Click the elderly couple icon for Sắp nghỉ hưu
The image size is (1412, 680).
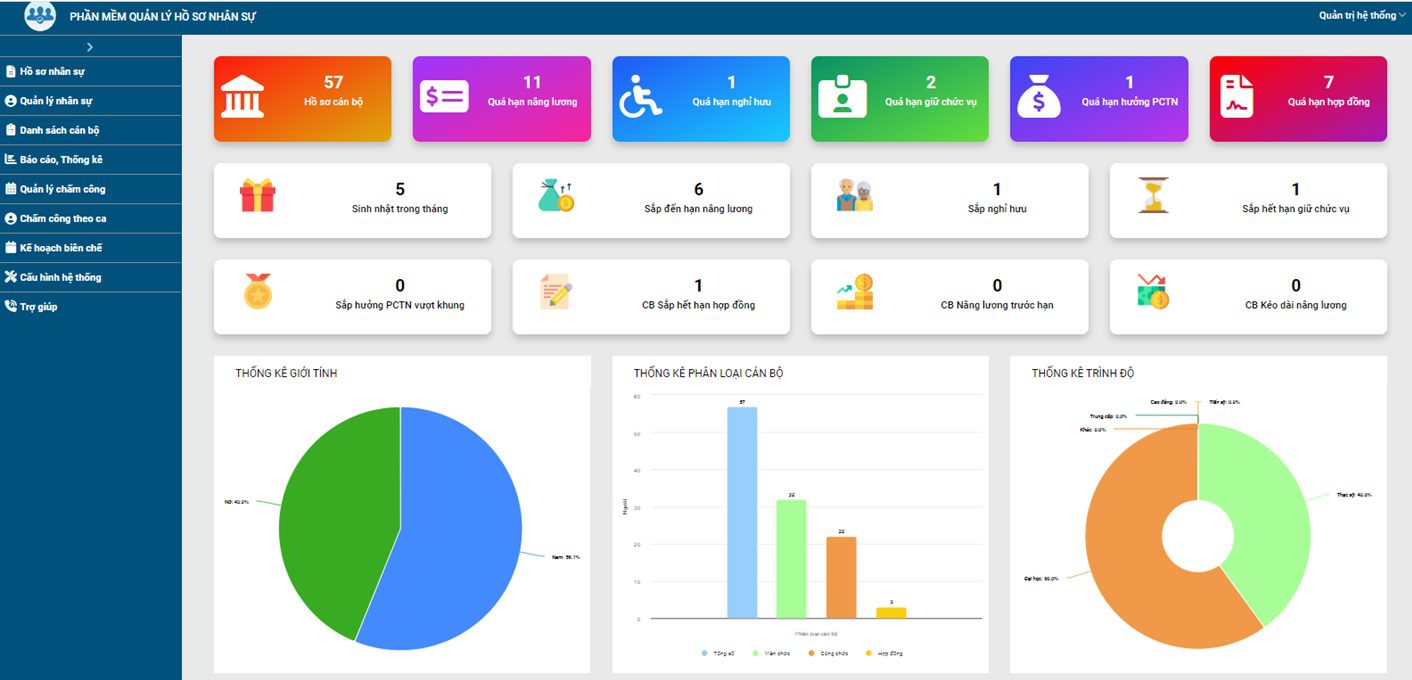[x=854, y=195]
